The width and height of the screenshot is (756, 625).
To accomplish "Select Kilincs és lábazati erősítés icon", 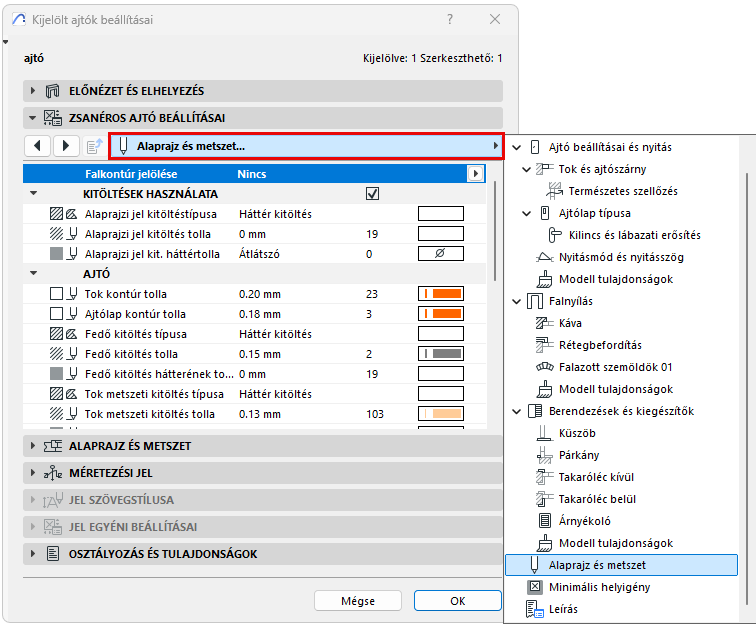I will [554, 235].
